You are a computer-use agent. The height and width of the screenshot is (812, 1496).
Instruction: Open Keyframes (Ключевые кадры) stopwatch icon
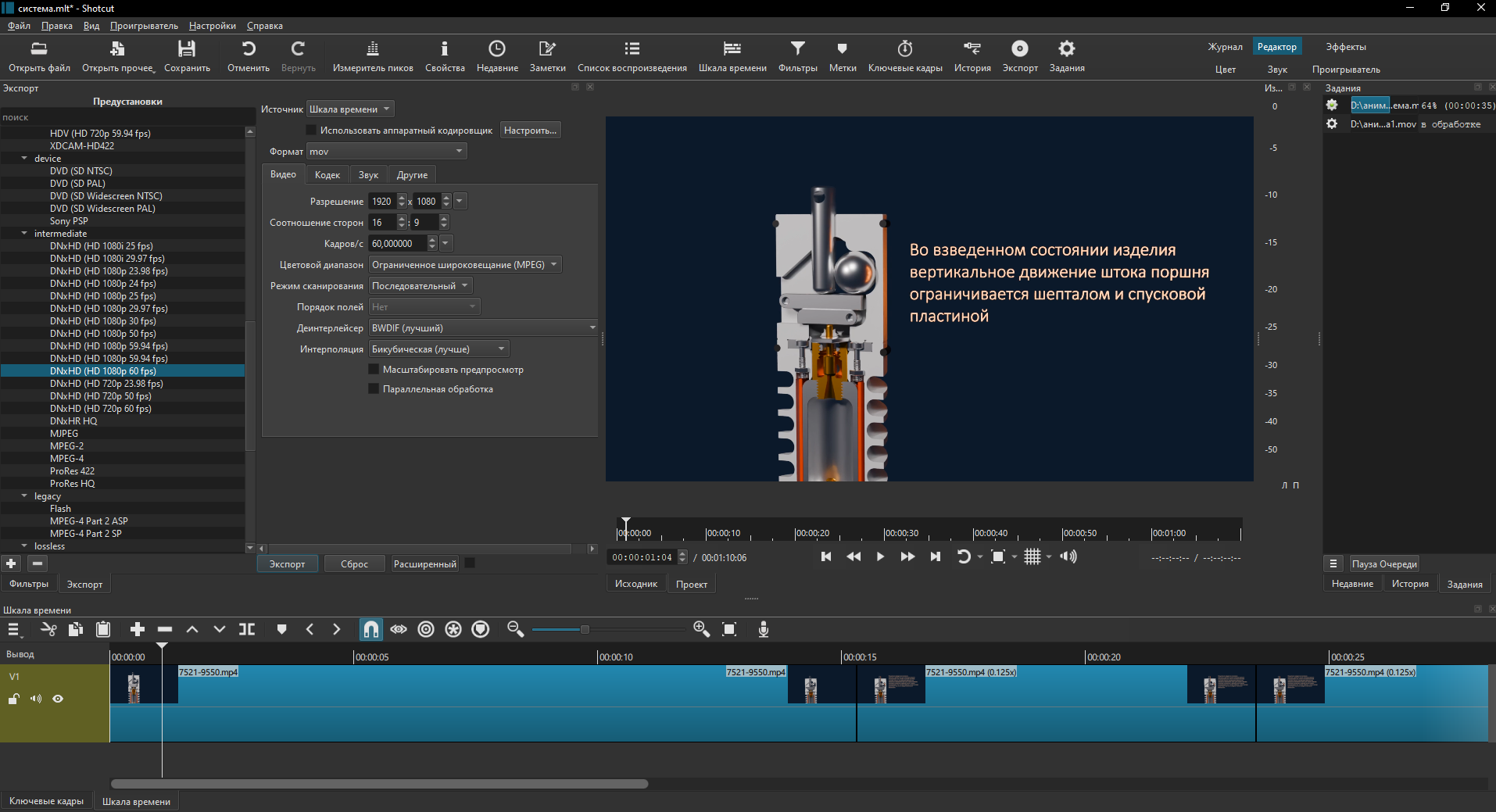[904, 49]
